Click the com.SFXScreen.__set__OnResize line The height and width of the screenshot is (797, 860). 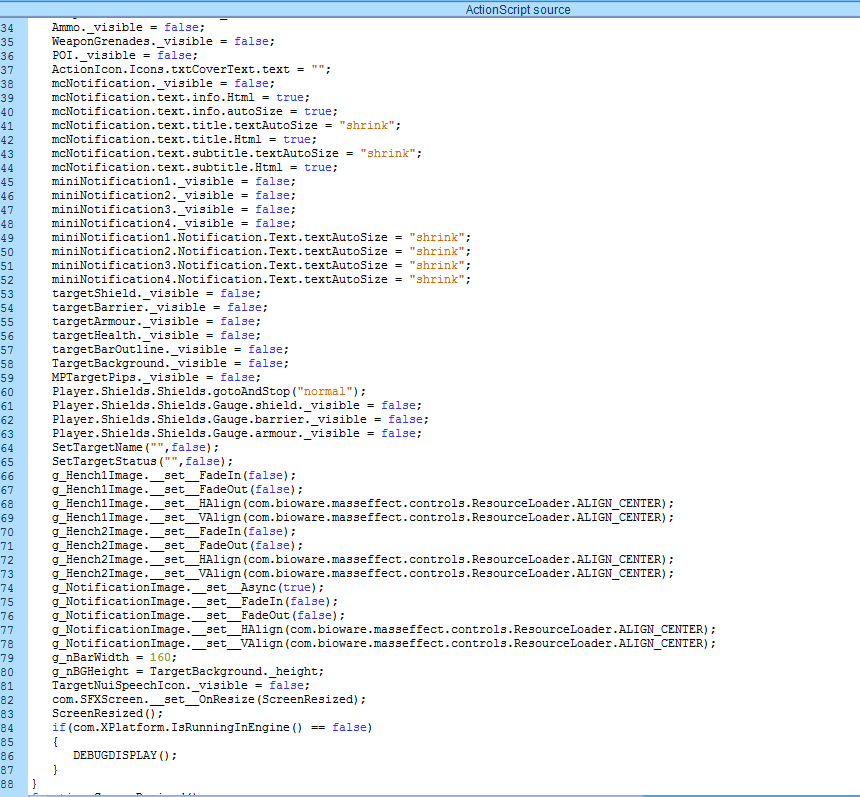209,699
